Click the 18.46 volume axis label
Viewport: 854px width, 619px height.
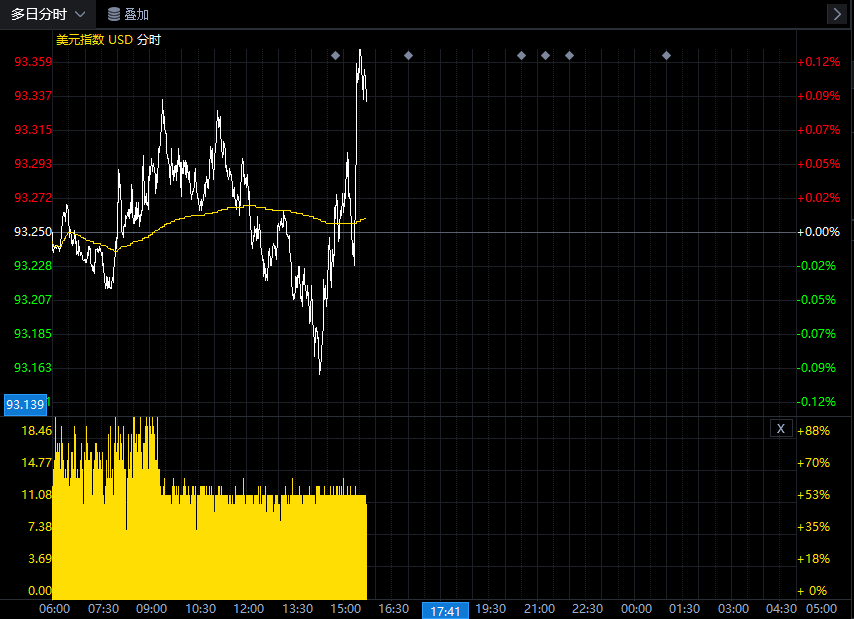[x=36, y=431]
